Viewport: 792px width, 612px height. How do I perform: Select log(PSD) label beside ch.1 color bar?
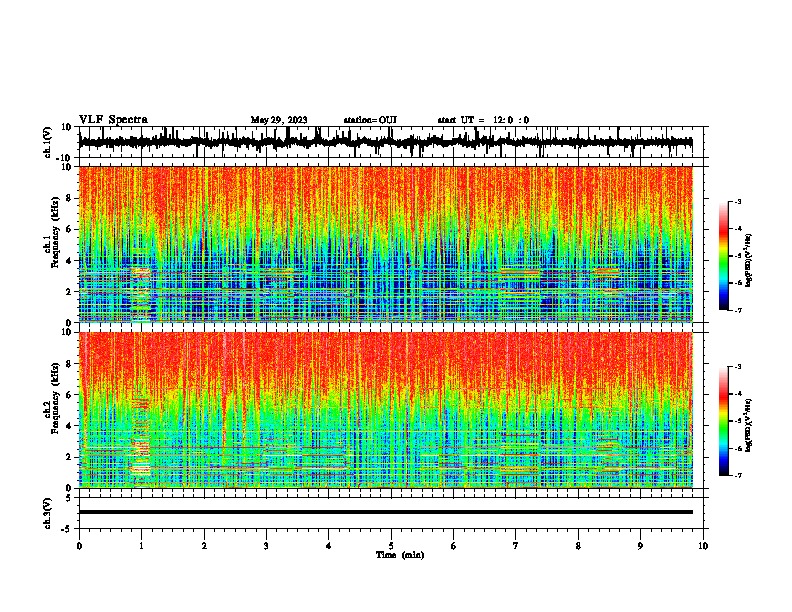[x=749, y=261]
